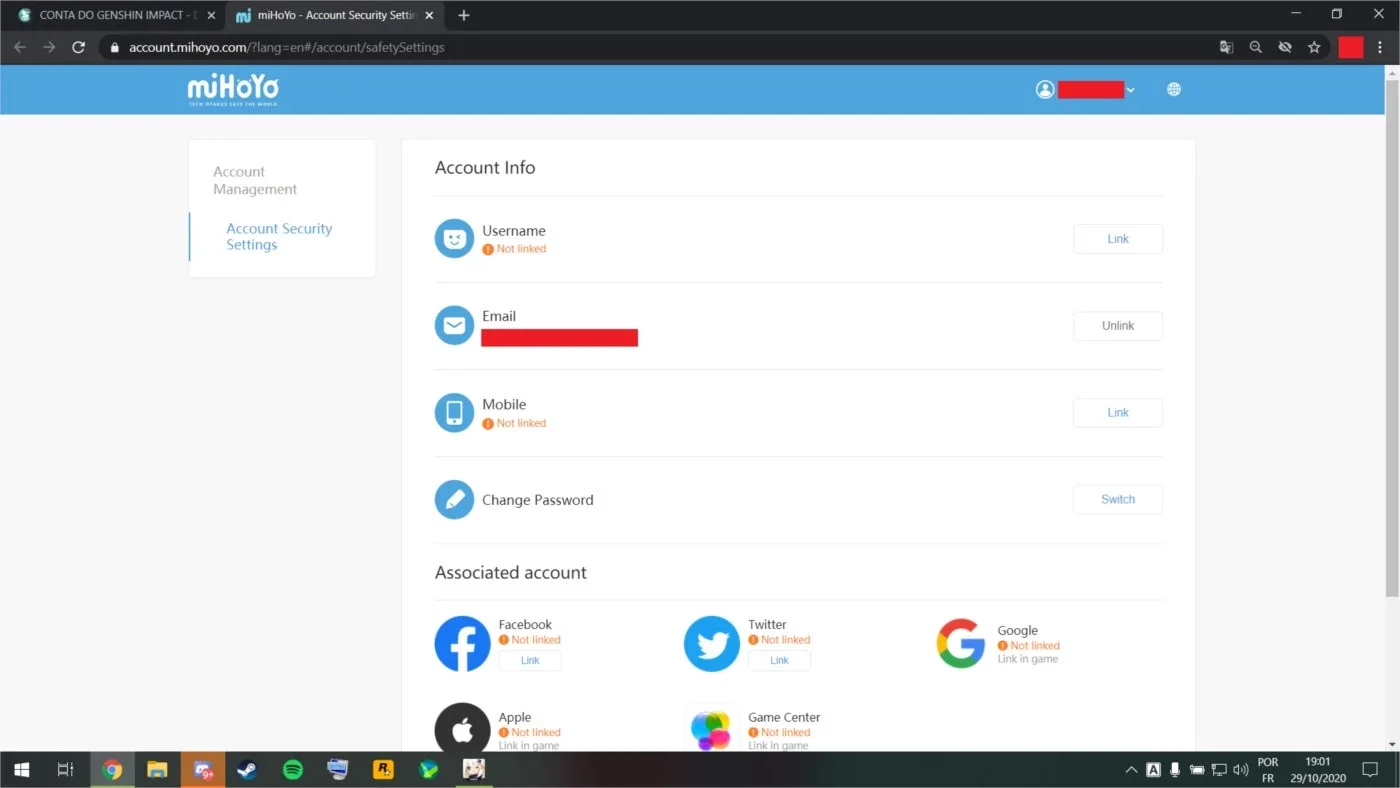The height and width of the screenshot is (788, 1400).
Task: Switch the POR FR keyboard language indicator
Action: pyautogui.click(x=1268, y=770)
